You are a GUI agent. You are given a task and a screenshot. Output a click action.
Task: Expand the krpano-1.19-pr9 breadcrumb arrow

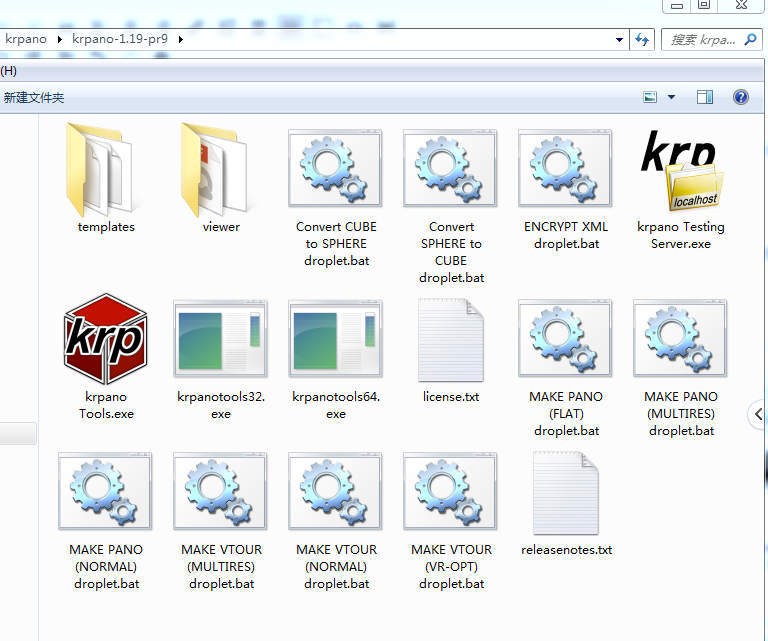181,39
